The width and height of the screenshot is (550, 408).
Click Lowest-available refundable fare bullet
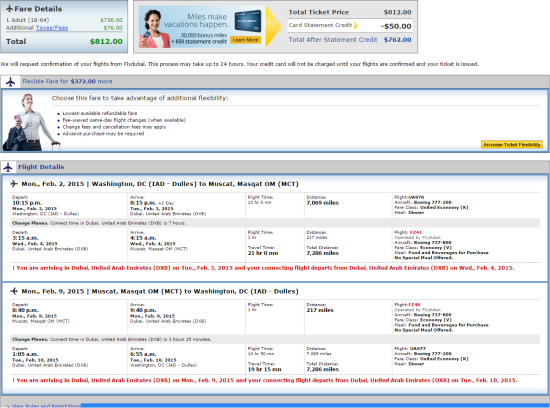pyautogui.click(x=100, y=113)
